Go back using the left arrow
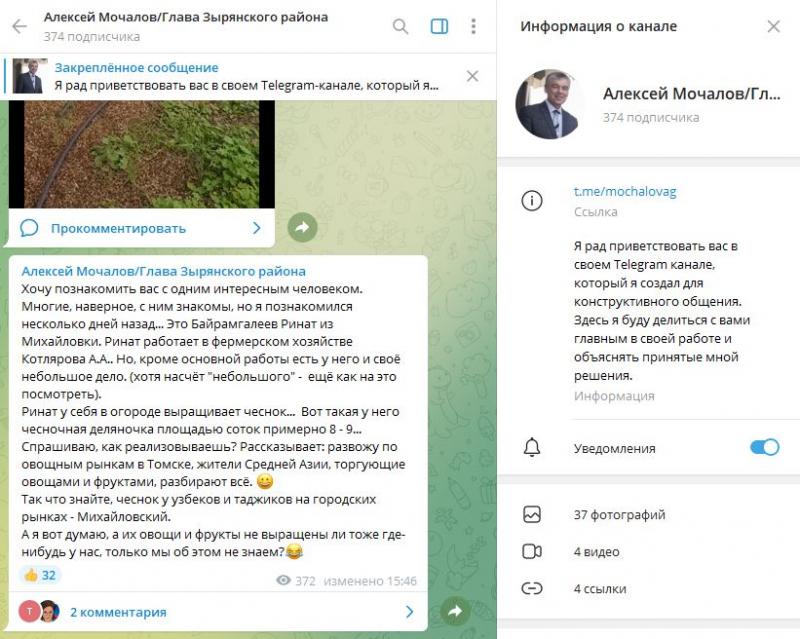The width and height of the screenshot is (800, 639). (x=19, y=26)
